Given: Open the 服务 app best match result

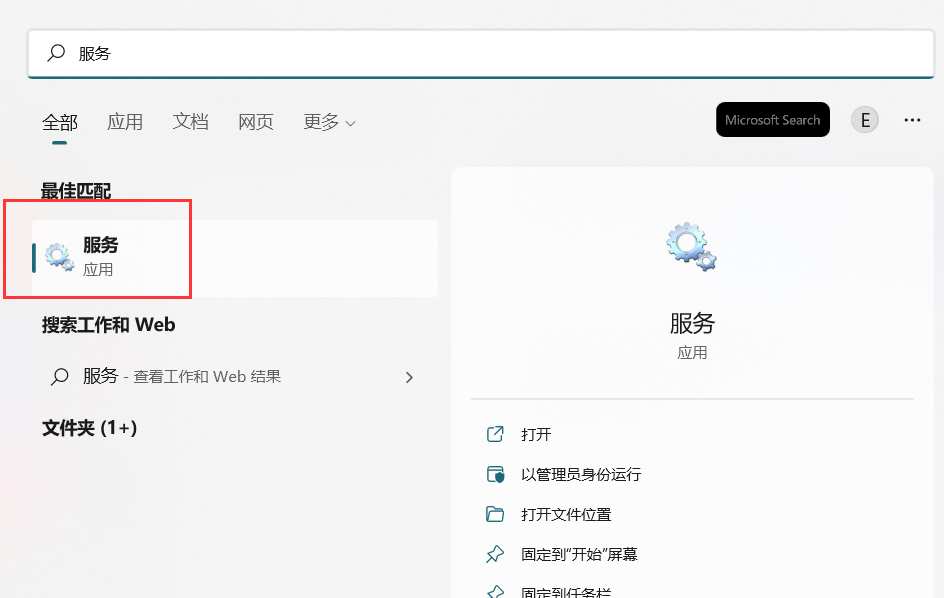Looking at the screenshot, I should point(235,258).
